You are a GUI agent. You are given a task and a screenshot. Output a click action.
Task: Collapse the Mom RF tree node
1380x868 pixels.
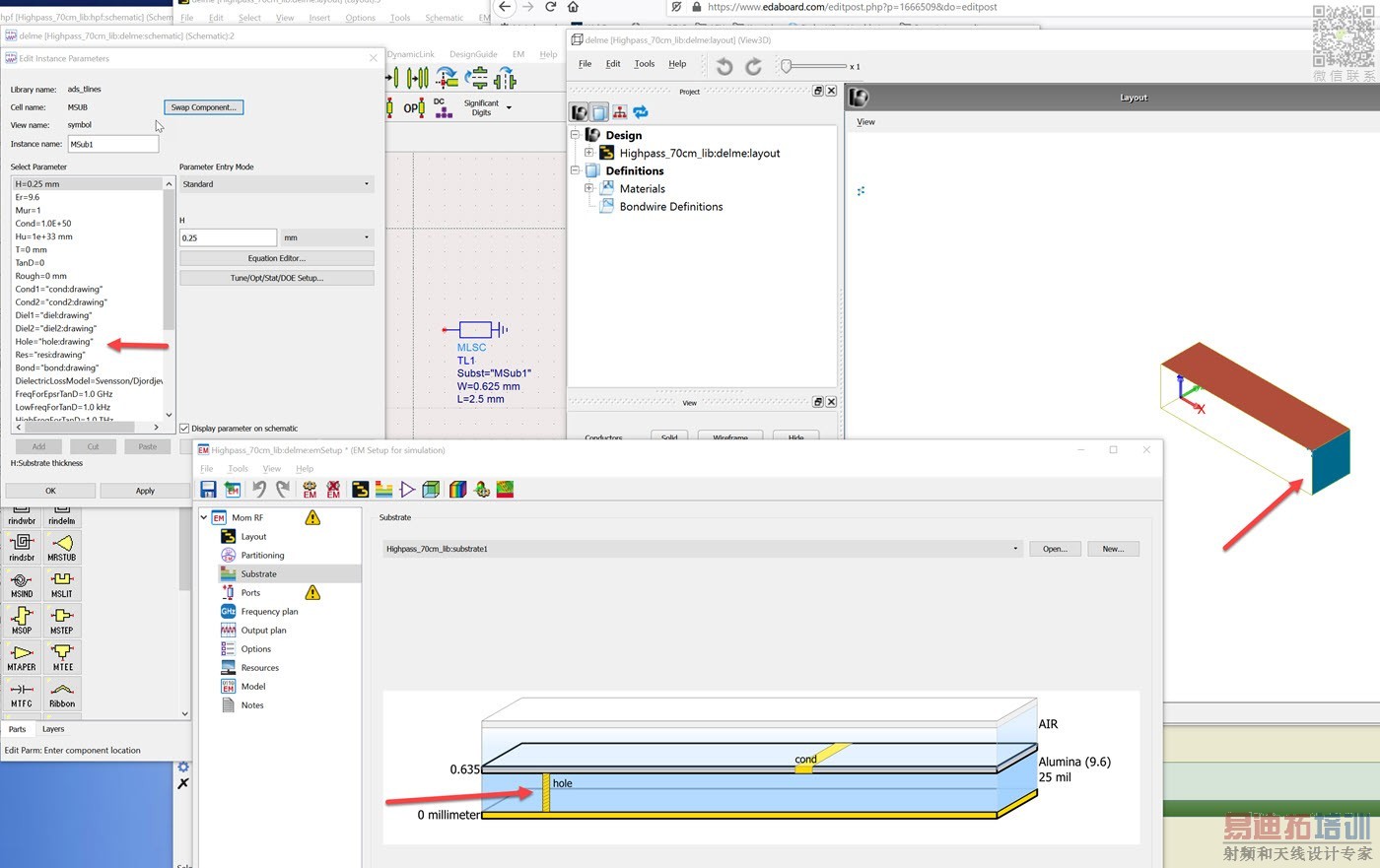click(204, 517)
